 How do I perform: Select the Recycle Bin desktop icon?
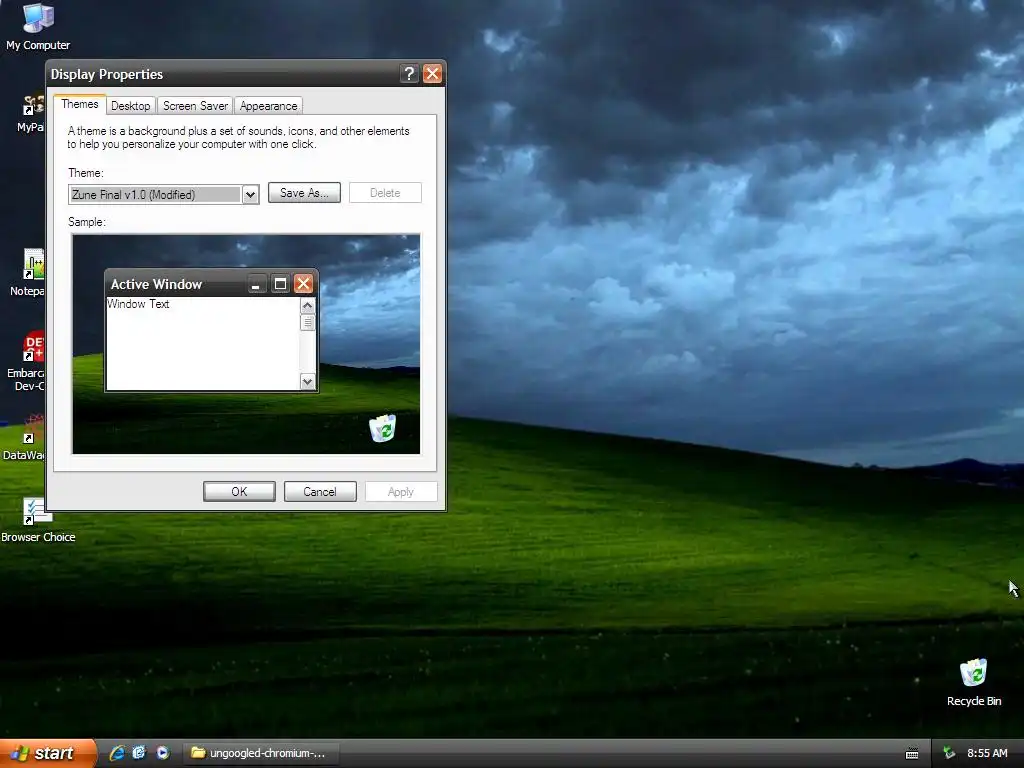pos(973,682)
